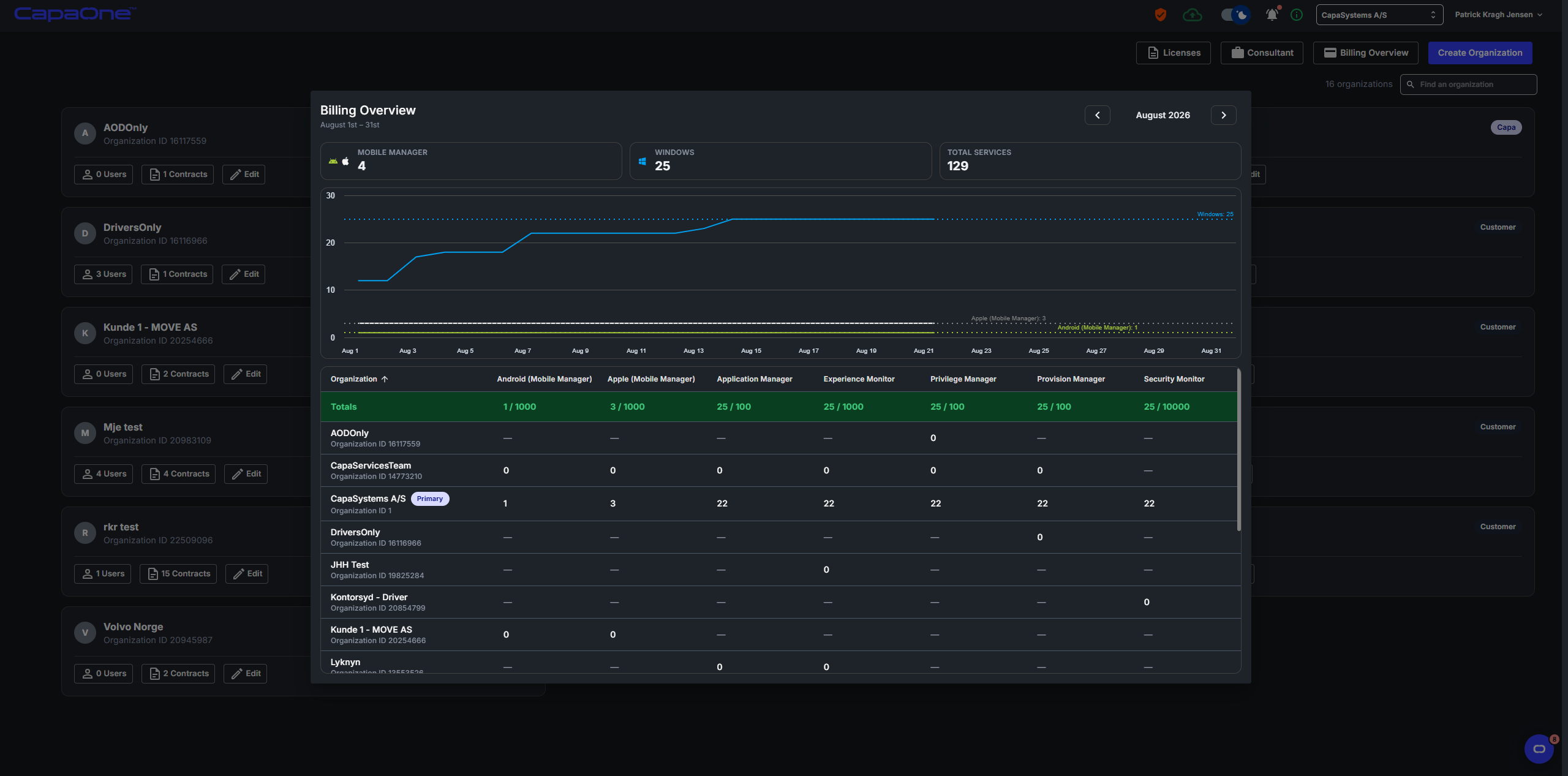Image resolution: width=1568 pixels, height=776 pixels.
Task: Click the Experience Monitor column header
Action: pos(859,379)
